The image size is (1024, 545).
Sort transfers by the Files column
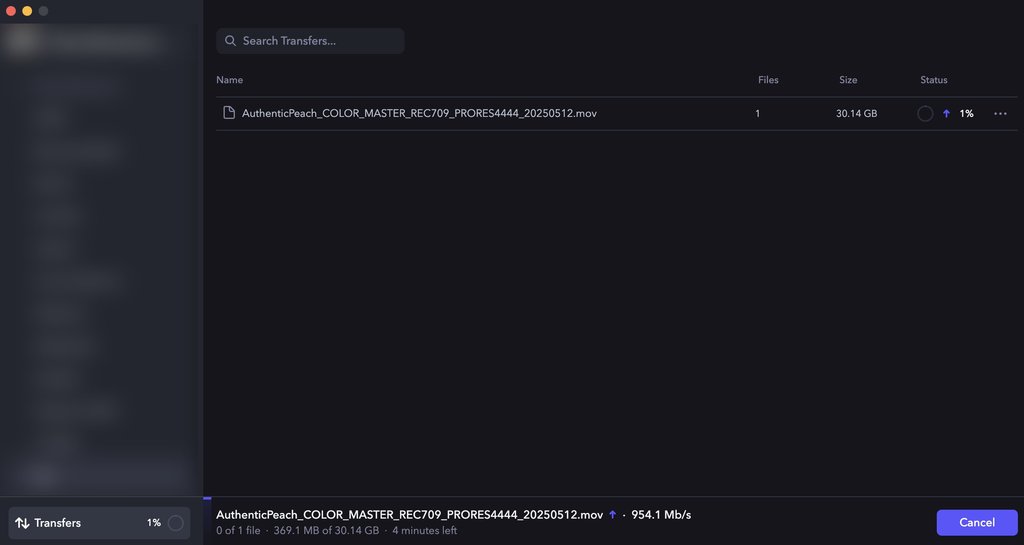click(768, 80)
